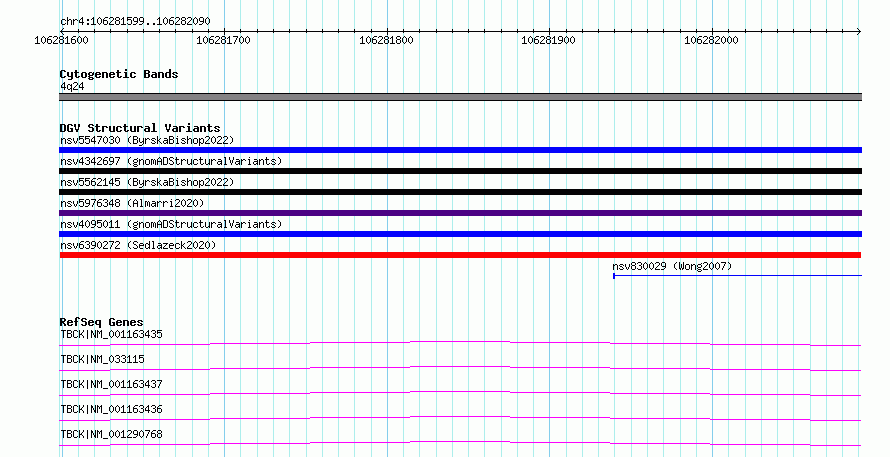Select the blue nsv4095011 variant bar

(x=460, y=234)
